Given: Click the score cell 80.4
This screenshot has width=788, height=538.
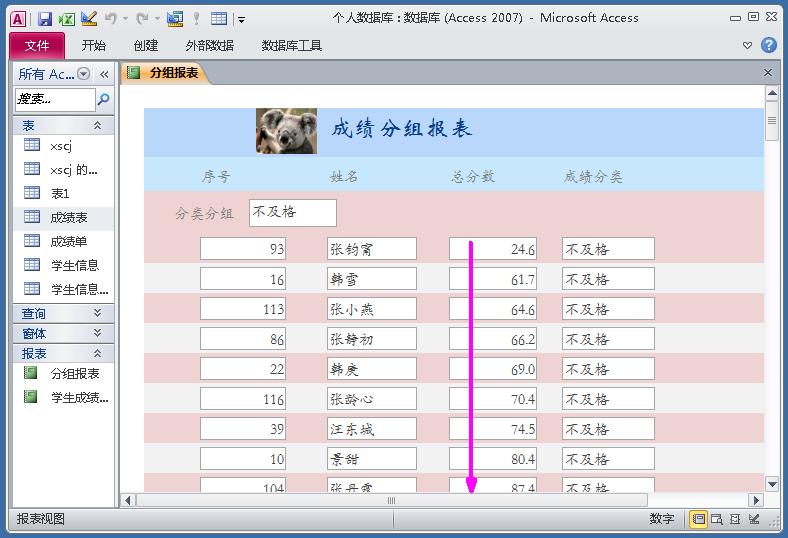Looking at the screenshot, I should coord(493,459).
